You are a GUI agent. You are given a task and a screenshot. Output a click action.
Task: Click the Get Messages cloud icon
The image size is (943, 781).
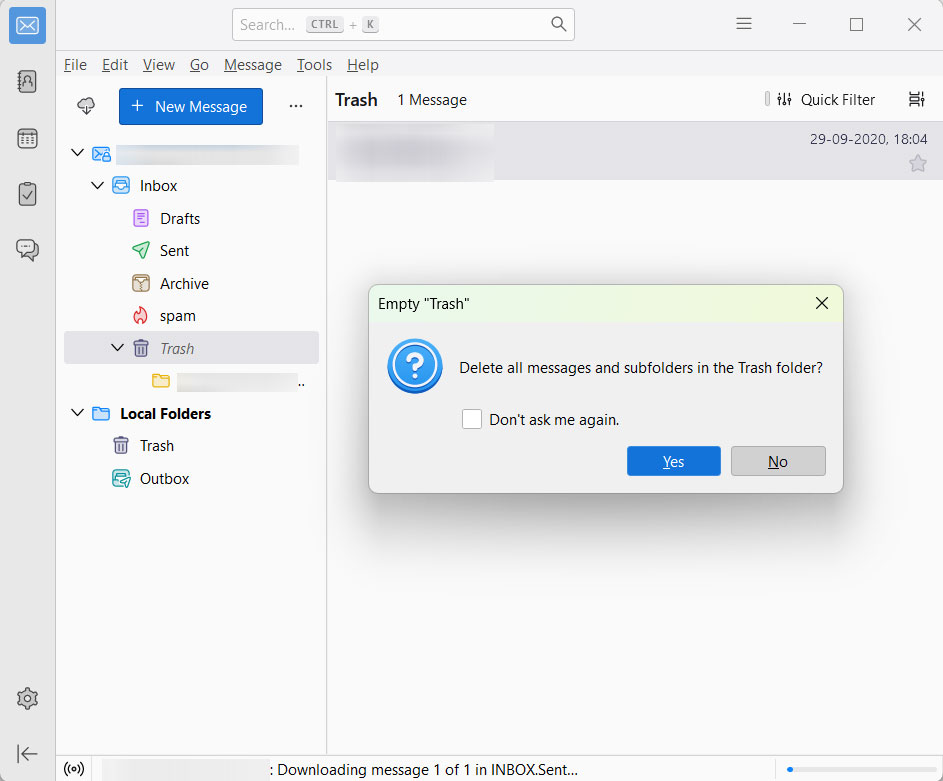[87, 106]
